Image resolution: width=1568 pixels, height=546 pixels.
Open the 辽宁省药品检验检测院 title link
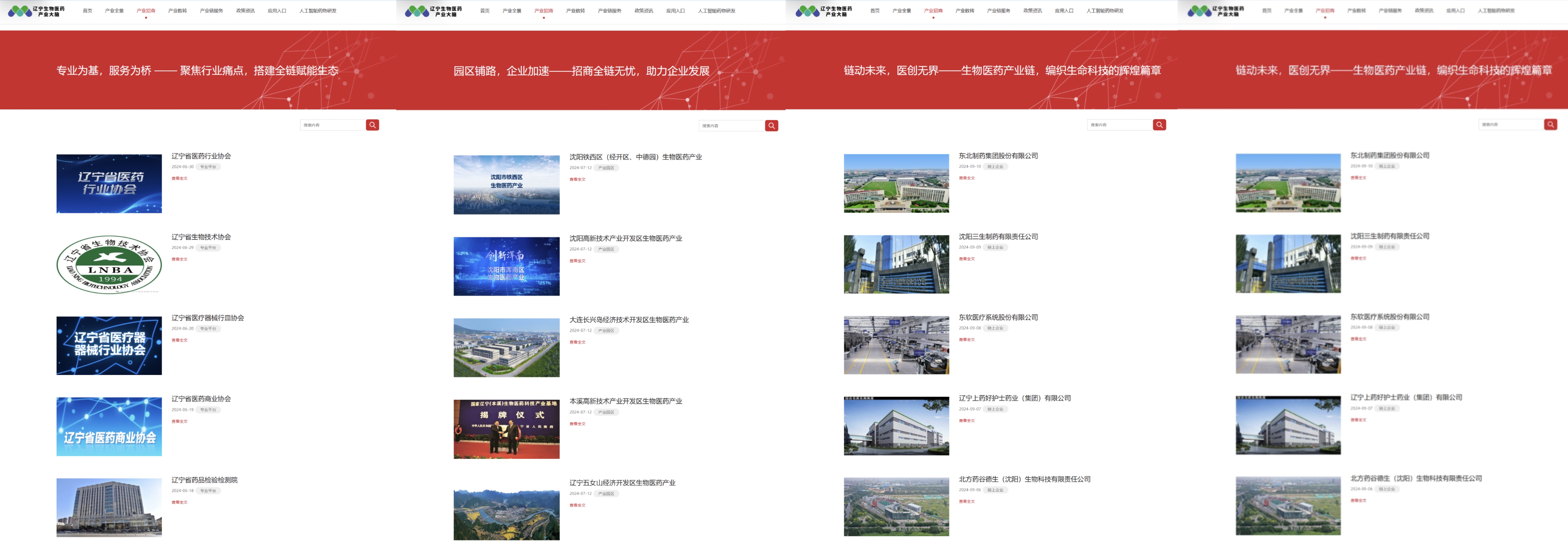(x=204, y=480)
